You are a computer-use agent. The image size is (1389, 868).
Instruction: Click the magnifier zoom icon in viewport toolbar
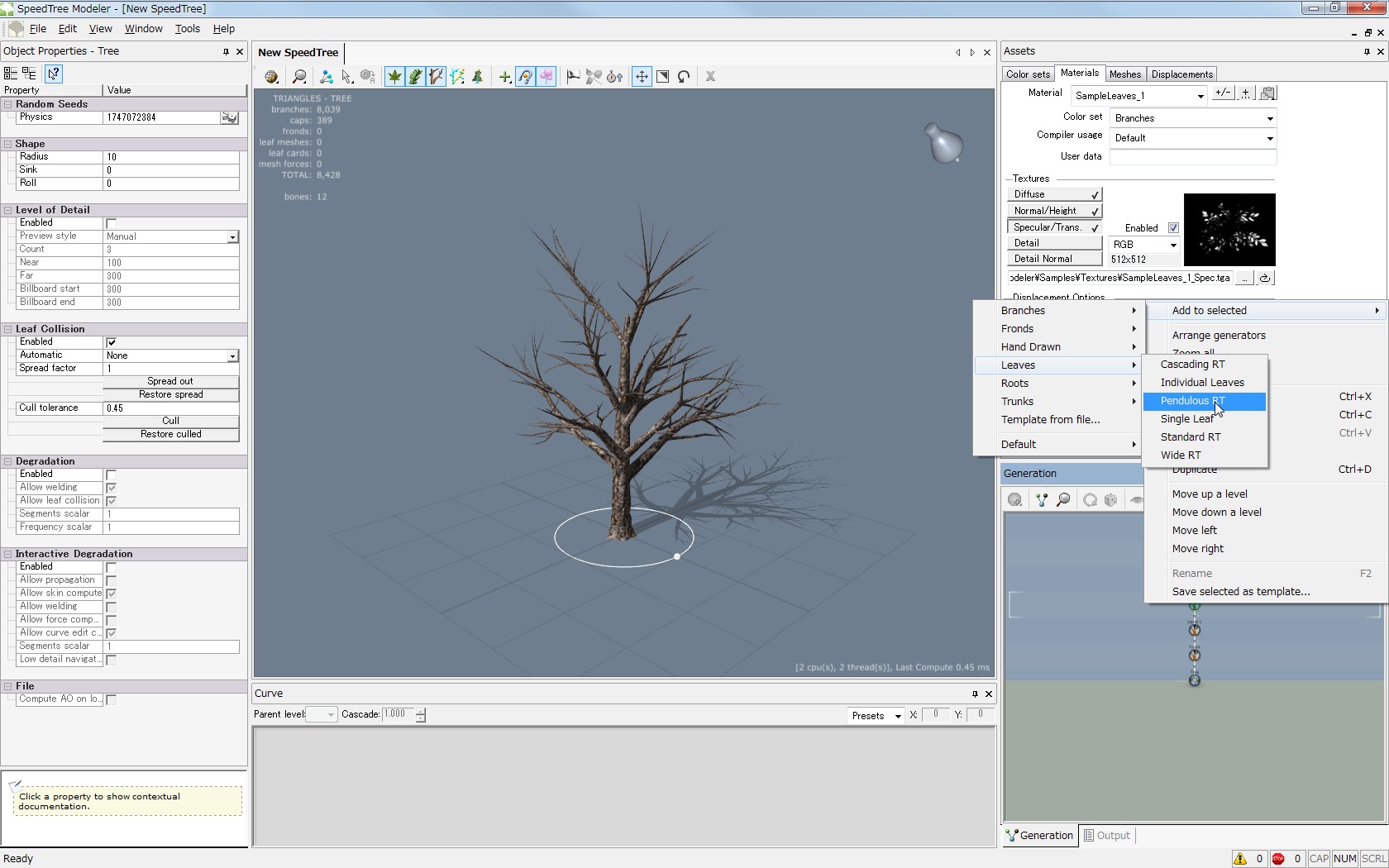pos(299,77)
